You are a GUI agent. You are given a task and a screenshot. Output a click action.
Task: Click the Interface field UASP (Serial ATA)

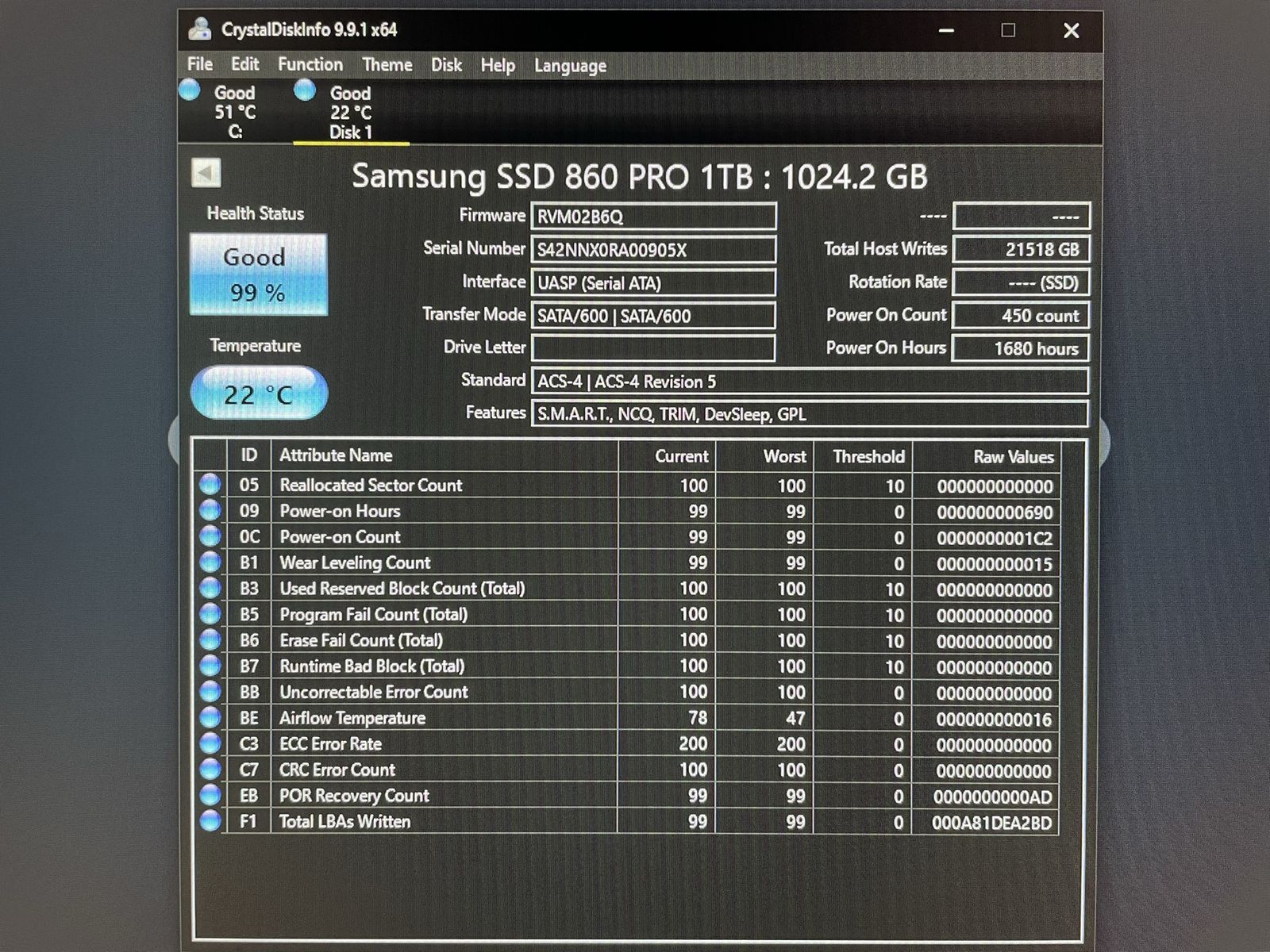click(x=653, y=282)
